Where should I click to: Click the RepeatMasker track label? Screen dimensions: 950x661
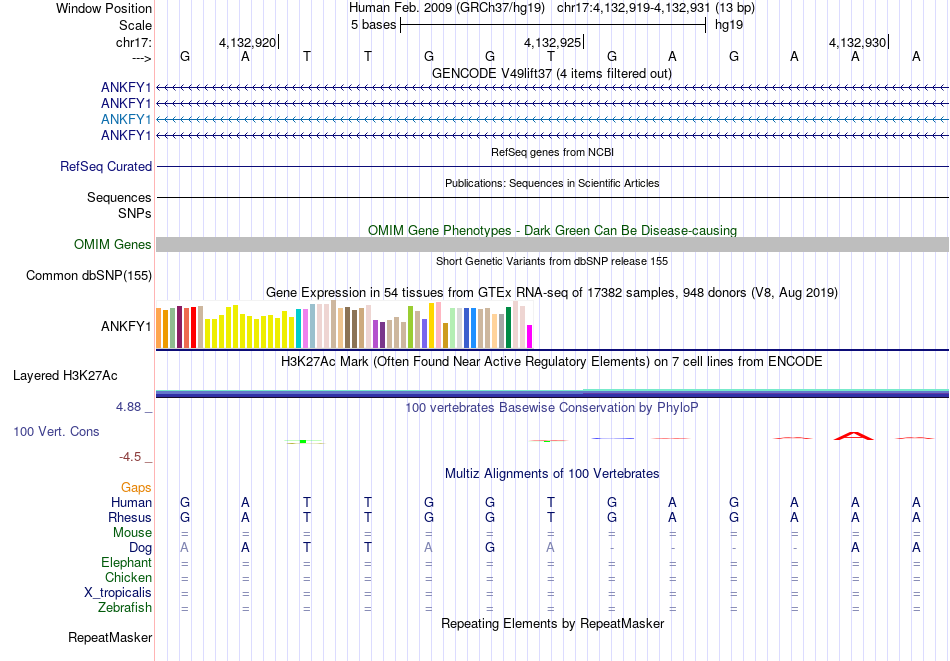[x=110, y=637]
